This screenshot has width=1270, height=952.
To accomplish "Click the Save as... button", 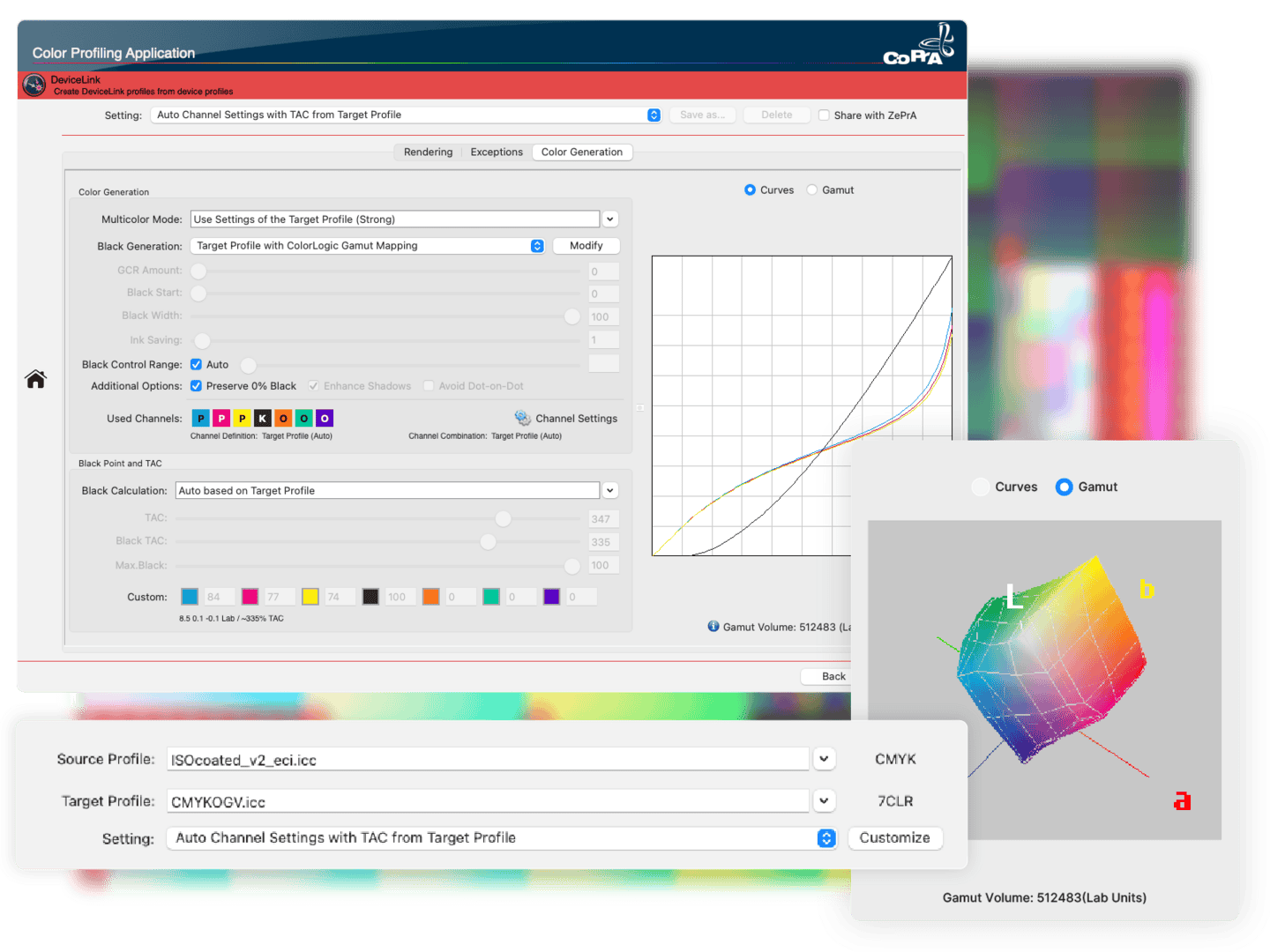I will pyautogui.click(x=702, y=115).
